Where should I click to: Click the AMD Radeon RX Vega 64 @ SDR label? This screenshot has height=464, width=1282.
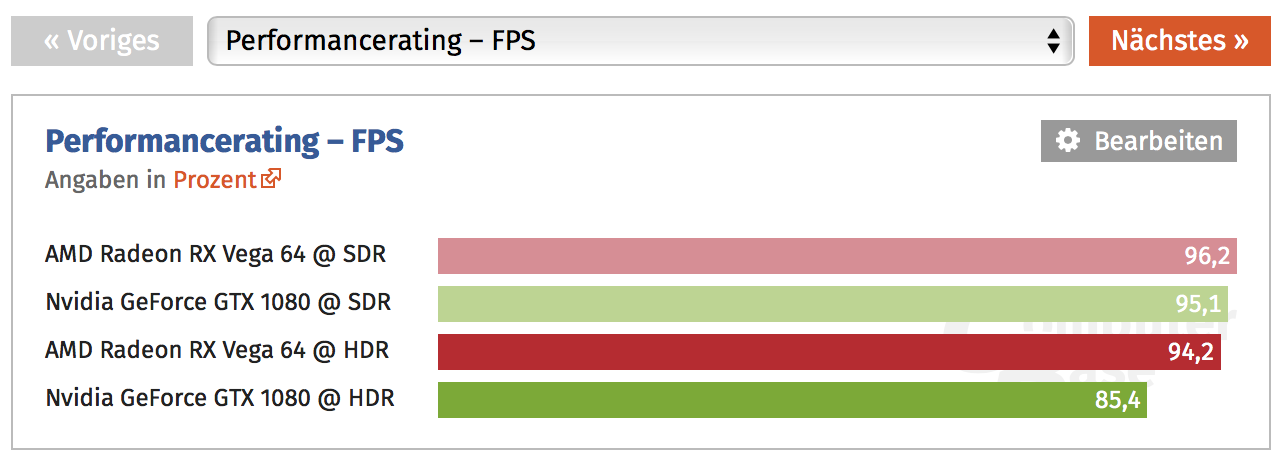[215, 254]
